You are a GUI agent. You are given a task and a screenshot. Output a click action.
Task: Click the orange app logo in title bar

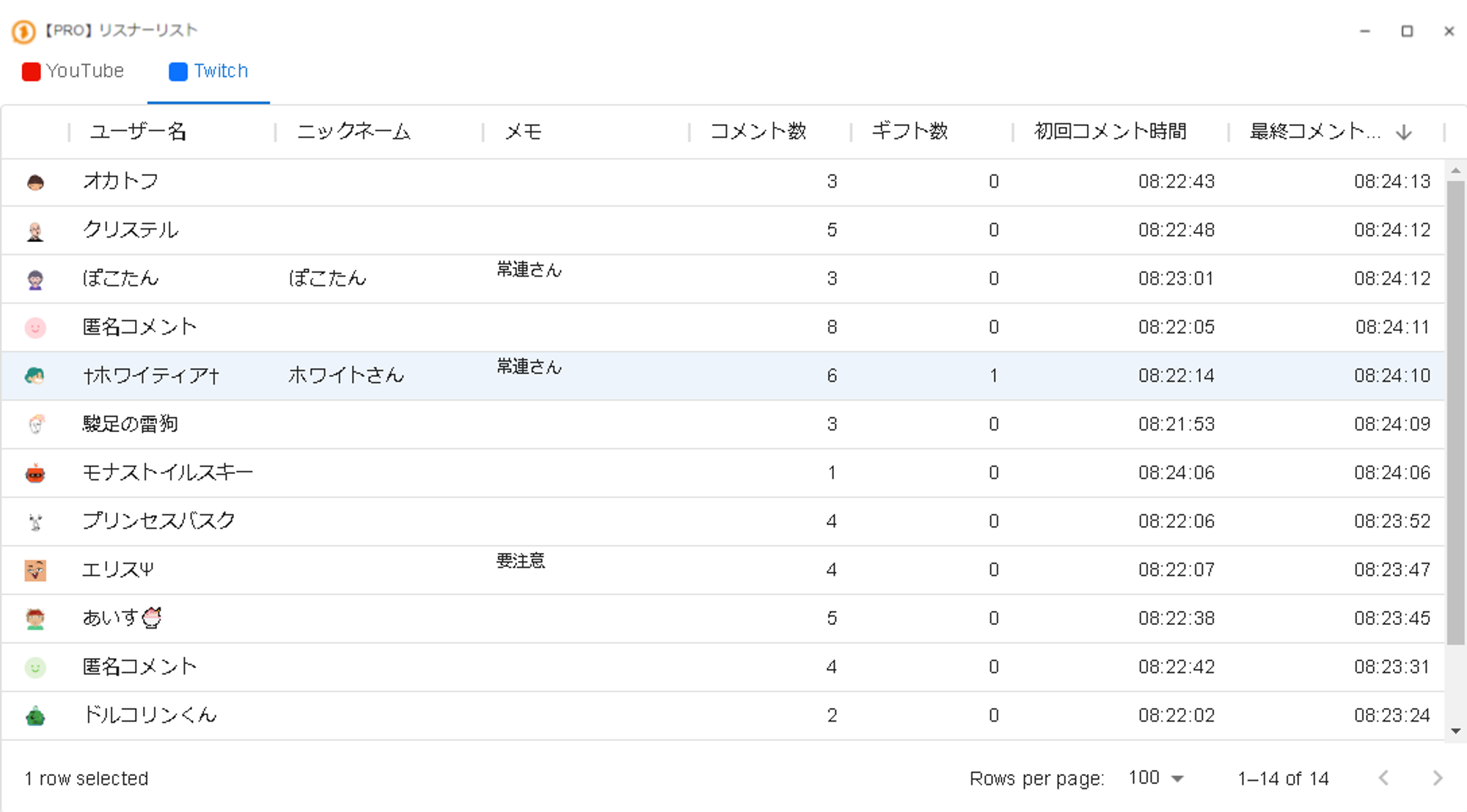pyautogui.click(x=23, y=31)
